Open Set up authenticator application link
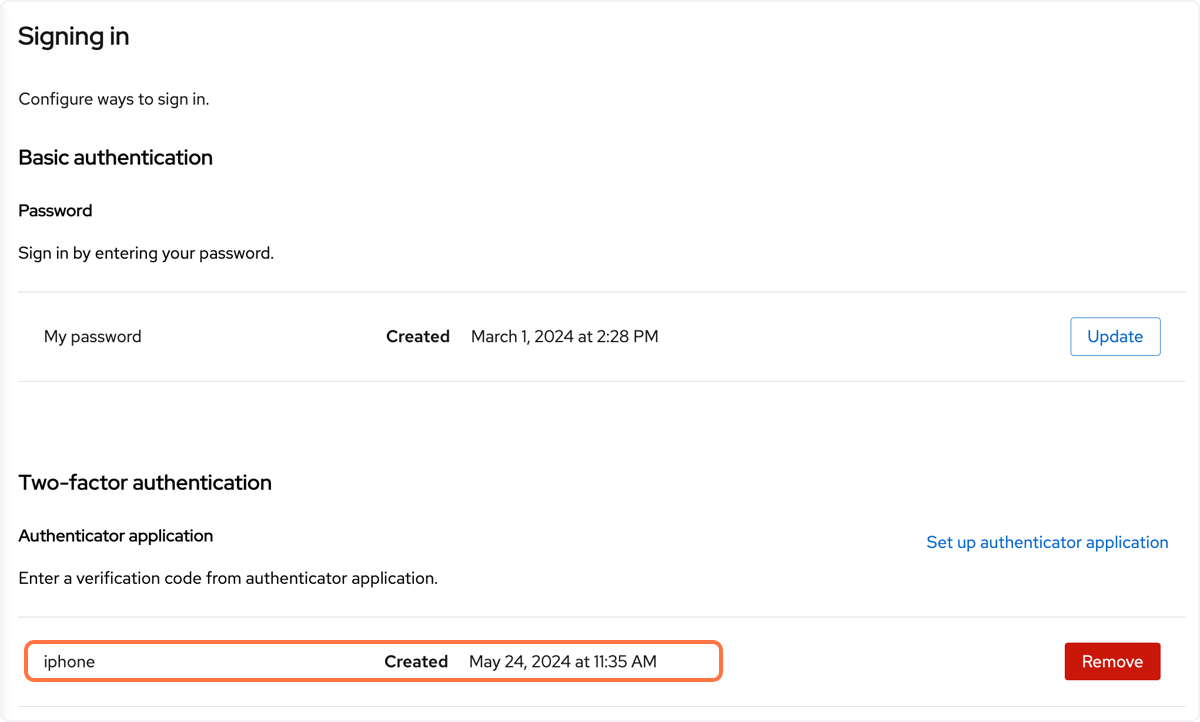This screenshot has width=1200, height=722. point(1047,542)
